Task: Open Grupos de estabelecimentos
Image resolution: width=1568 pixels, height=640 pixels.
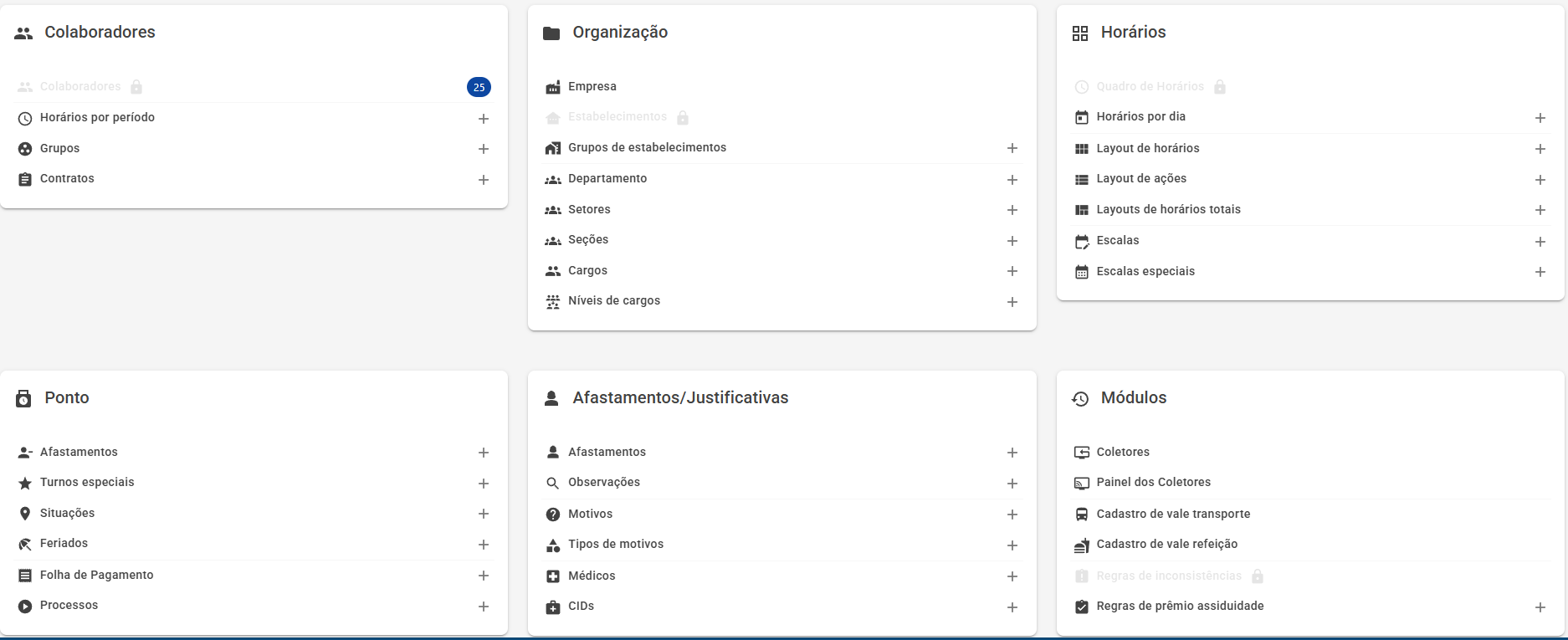Action: pos(647,147)
